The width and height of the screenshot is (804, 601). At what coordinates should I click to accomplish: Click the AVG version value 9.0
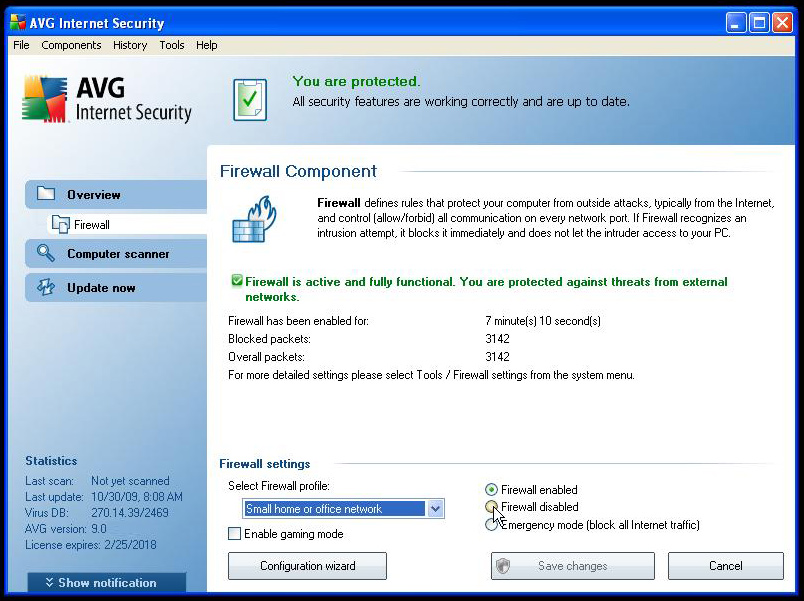(x=99, y=528)
